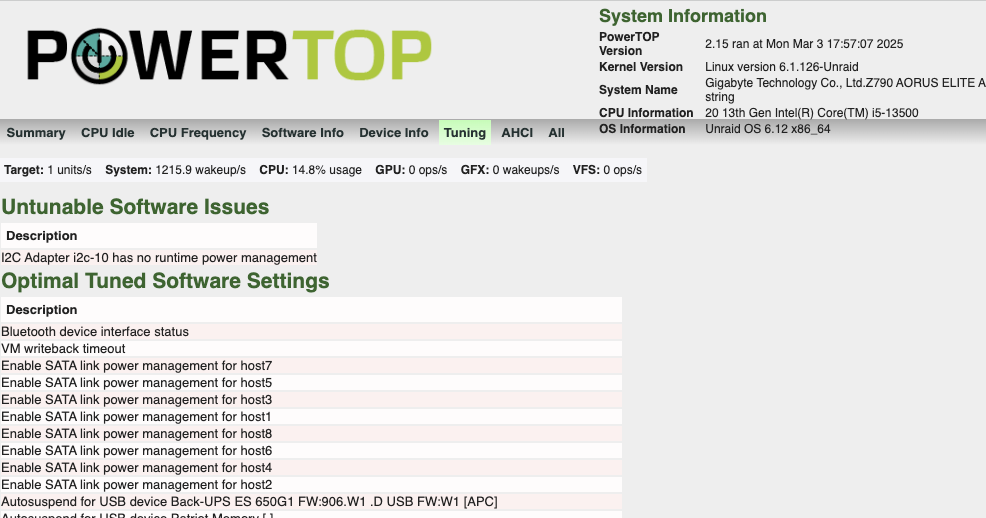Select the Tuning tab

pyautogui.click(x=465, y=133)
